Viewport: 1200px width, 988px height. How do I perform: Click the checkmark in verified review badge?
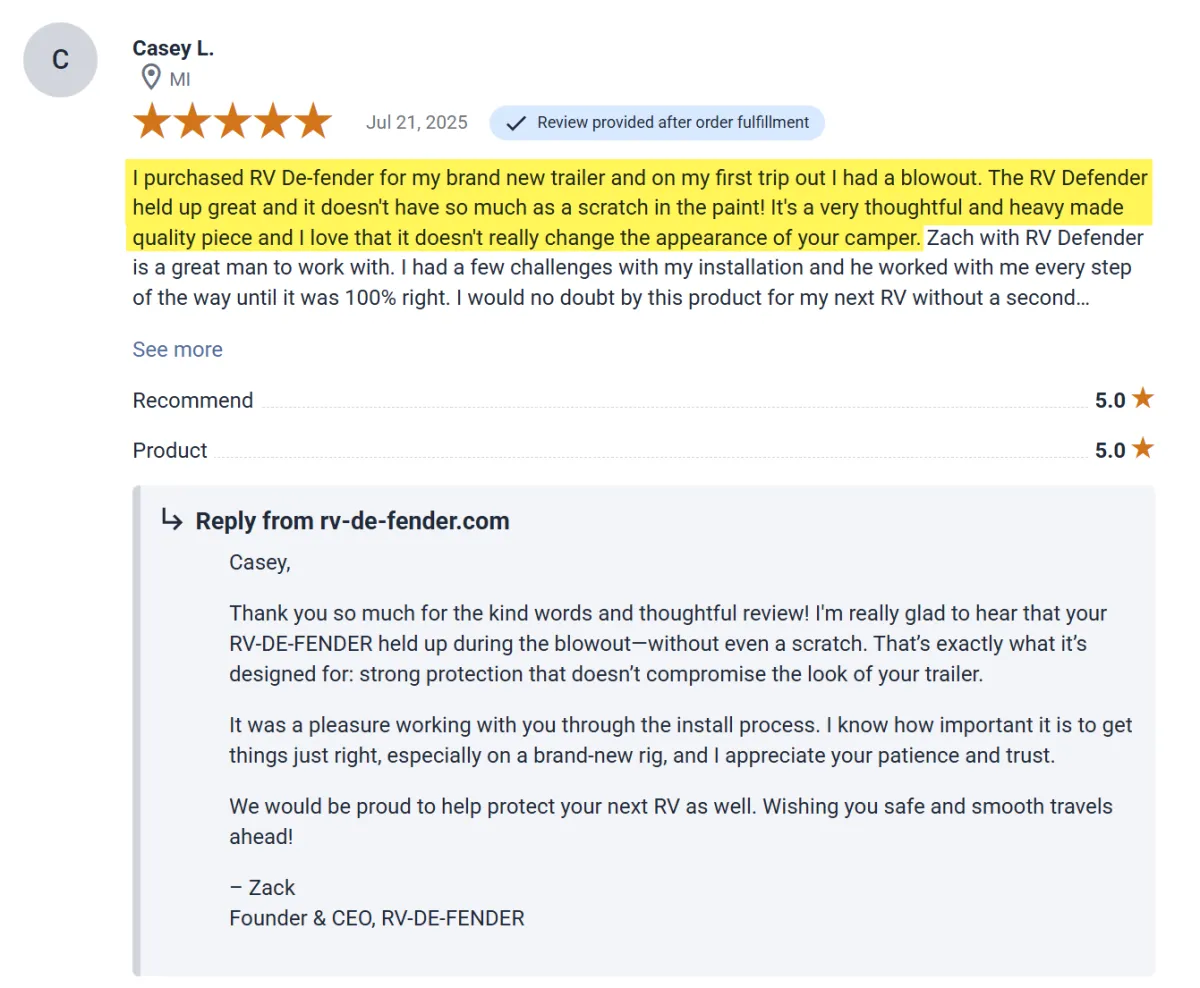pyautogui.click(x=516, y=123)
